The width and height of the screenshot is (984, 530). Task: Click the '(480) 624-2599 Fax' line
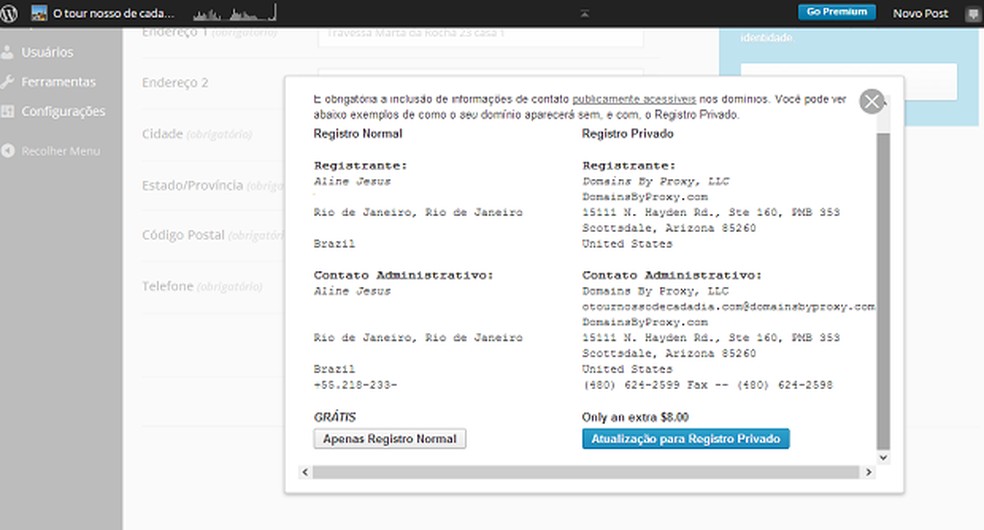pyautogui.click(x=707, y=384)
